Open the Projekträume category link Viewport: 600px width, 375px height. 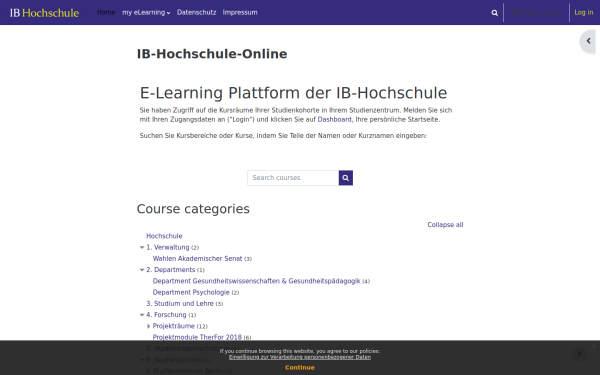[x=174, y=326]
